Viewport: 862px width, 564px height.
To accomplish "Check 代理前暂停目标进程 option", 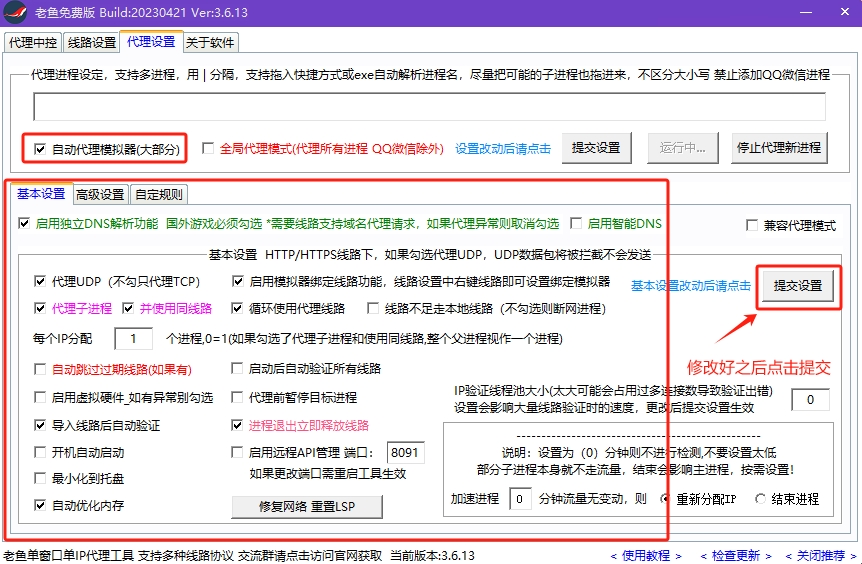I will pyautogui.click(x=237, y=397).
